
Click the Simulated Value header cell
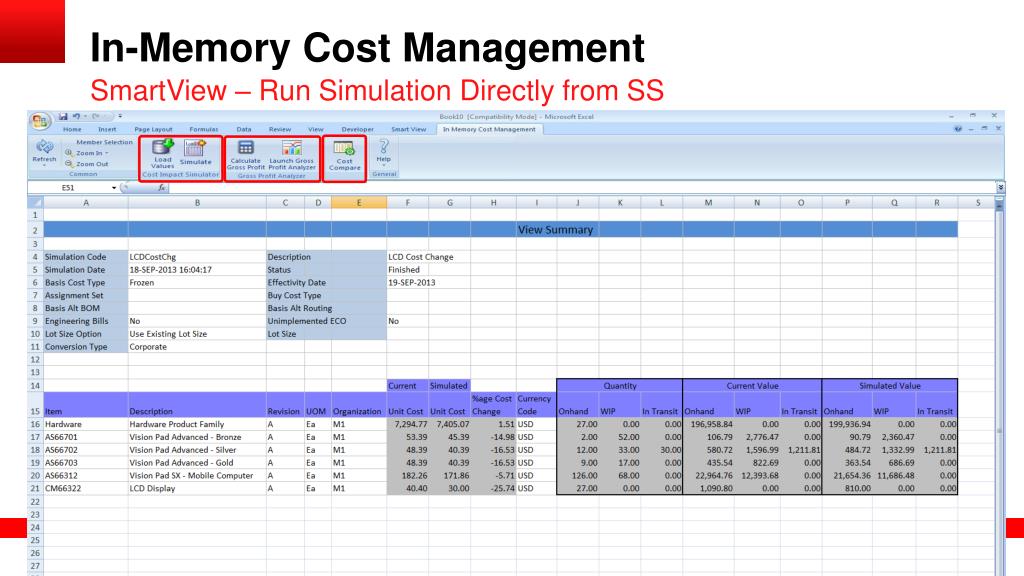coord(889,386)
